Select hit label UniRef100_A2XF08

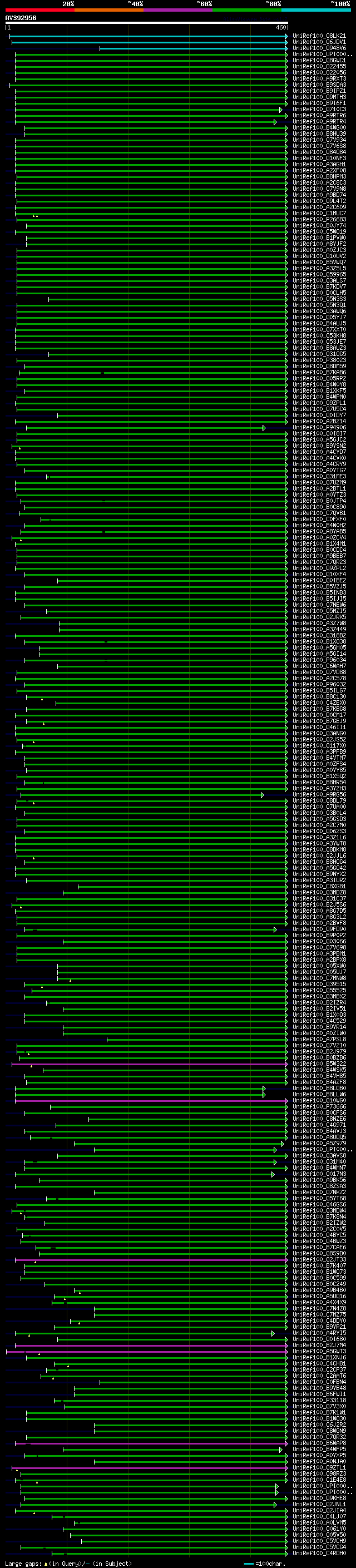(319, 170)
